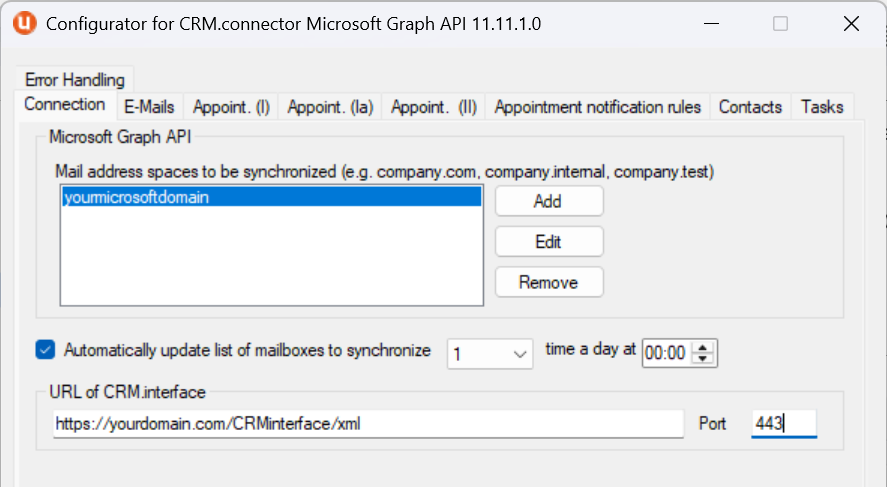Switch to Appointment notification rules tab
887x487 pixels.
tap(598, 107)
